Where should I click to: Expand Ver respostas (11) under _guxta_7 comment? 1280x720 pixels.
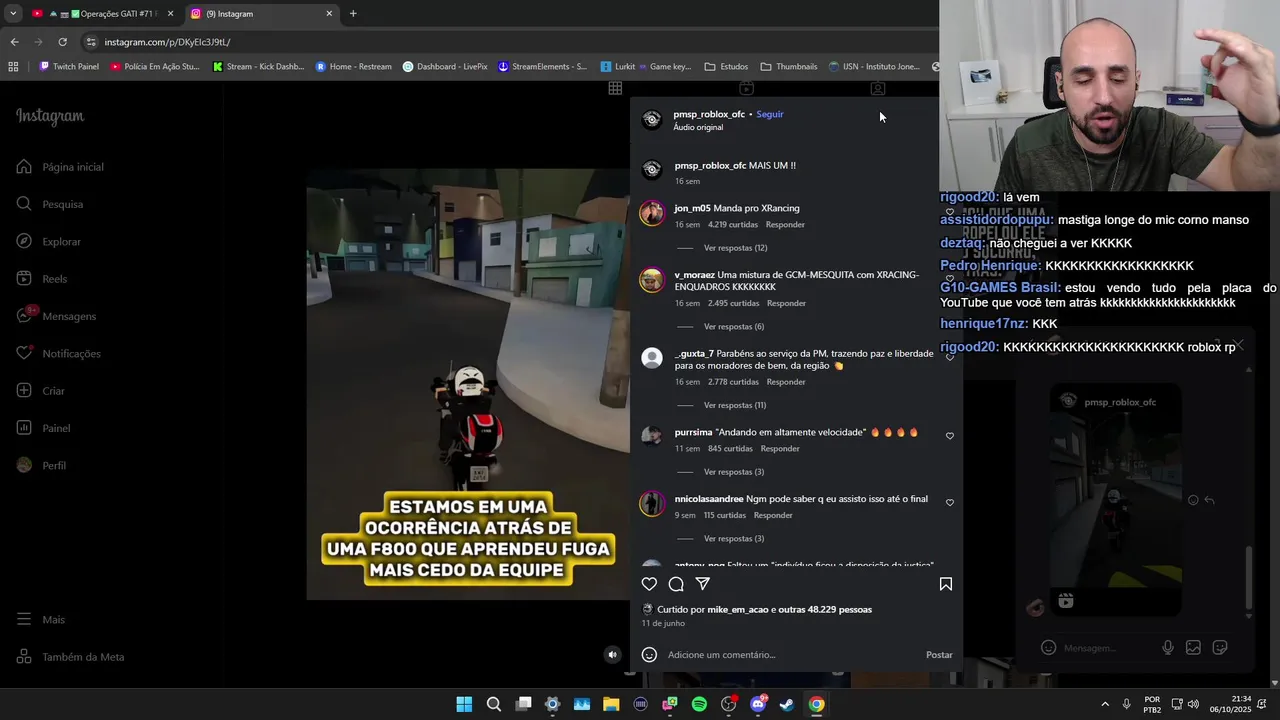tap(735, 405)
